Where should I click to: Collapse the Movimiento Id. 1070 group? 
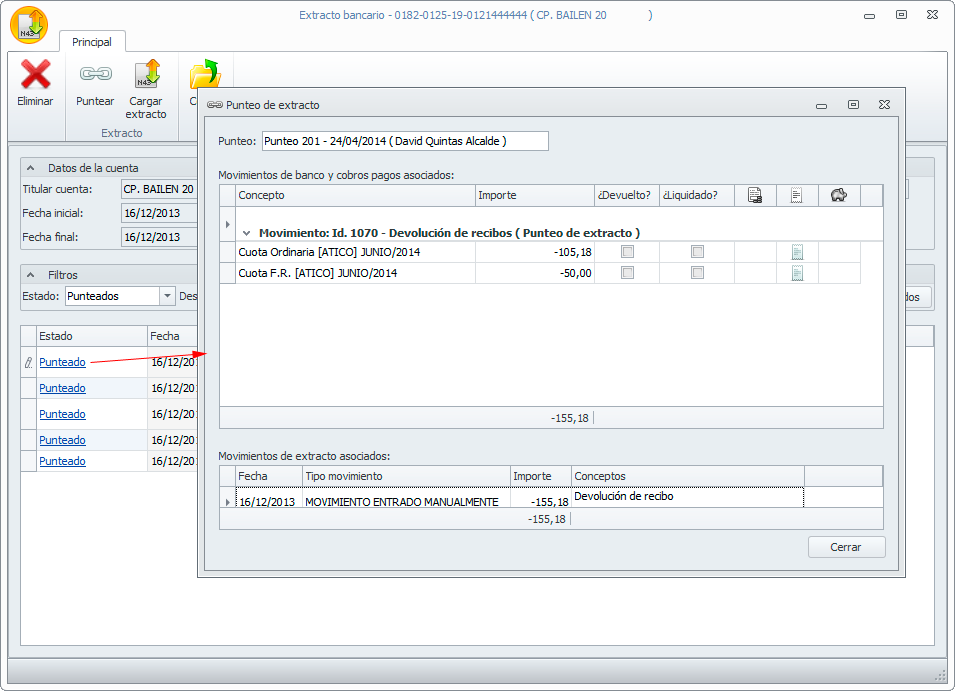(x=246, y=232)
